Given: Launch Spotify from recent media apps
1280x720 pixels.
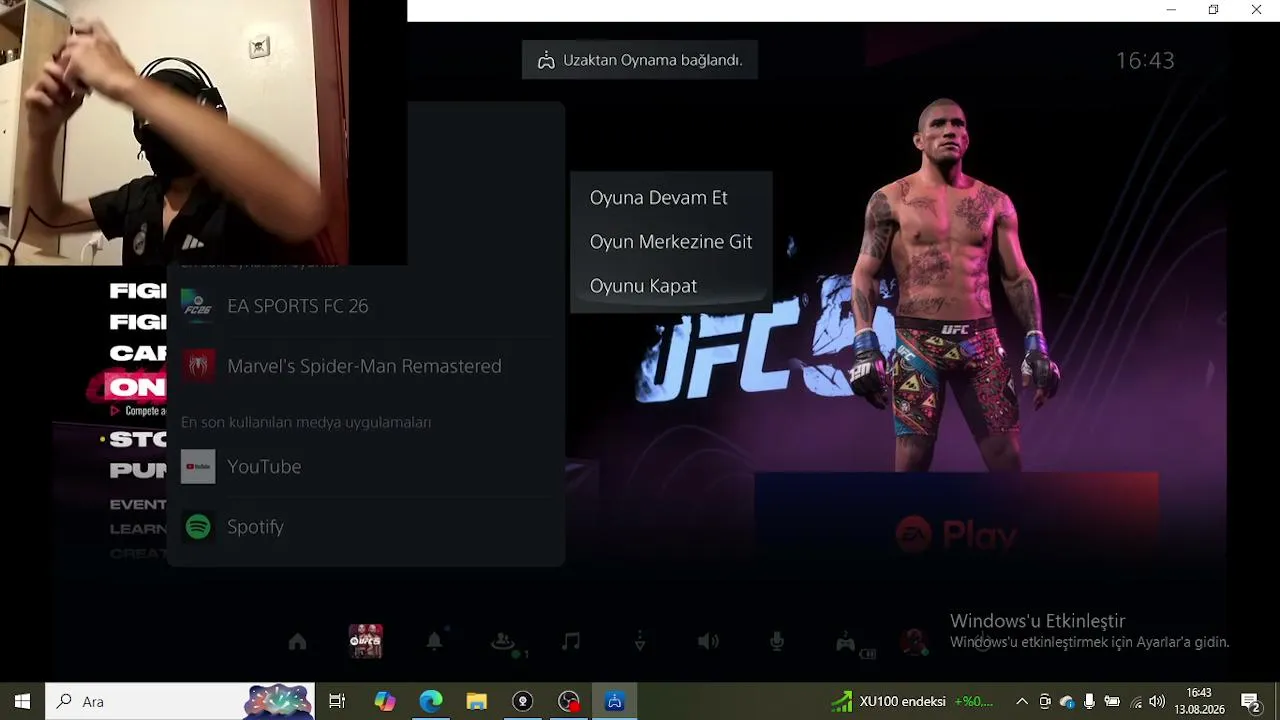Looking at the screenshot, I should [367, 526].
